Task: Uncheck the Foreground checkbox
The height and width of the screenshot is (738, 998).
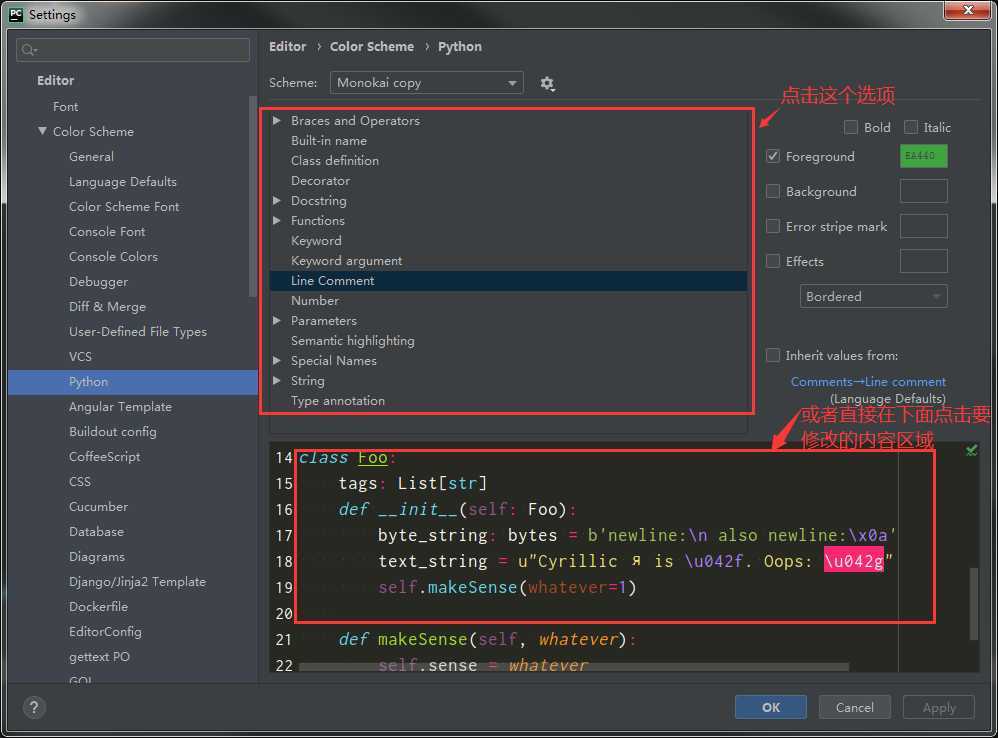Action: pyautogui.click(x=773, y=156)
